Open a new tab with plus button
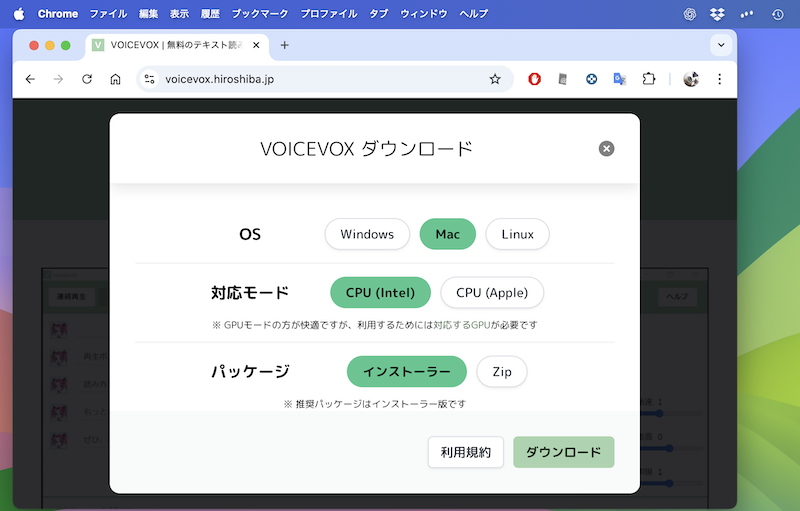800x511 pixels. 285,45
